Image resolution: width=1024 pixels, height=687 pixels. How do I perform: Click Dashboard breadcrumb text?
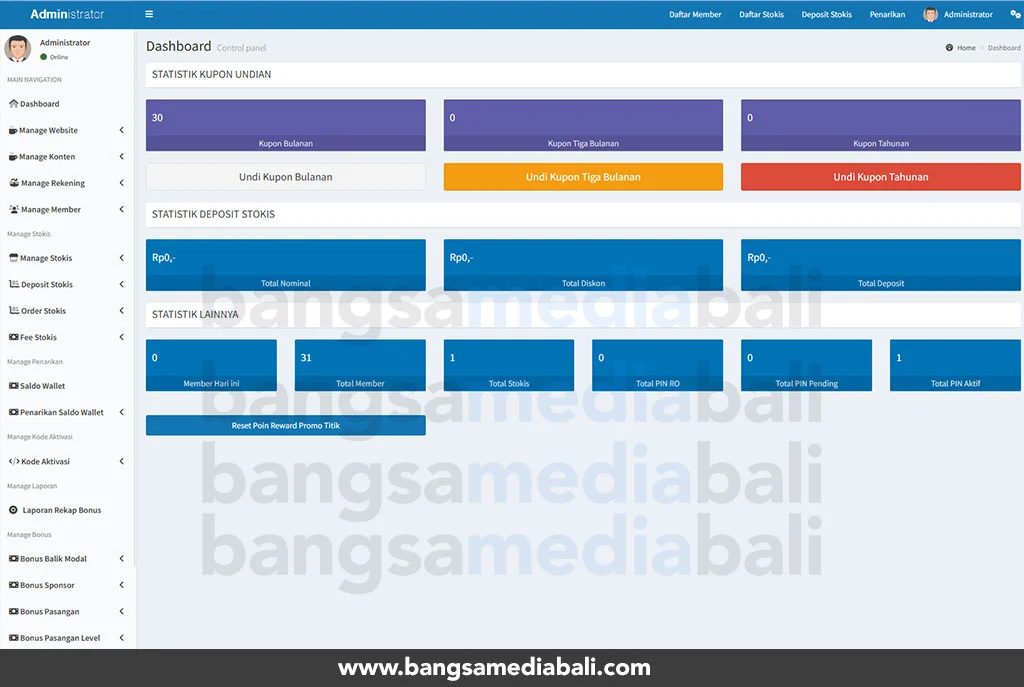tap(1004, 48)
